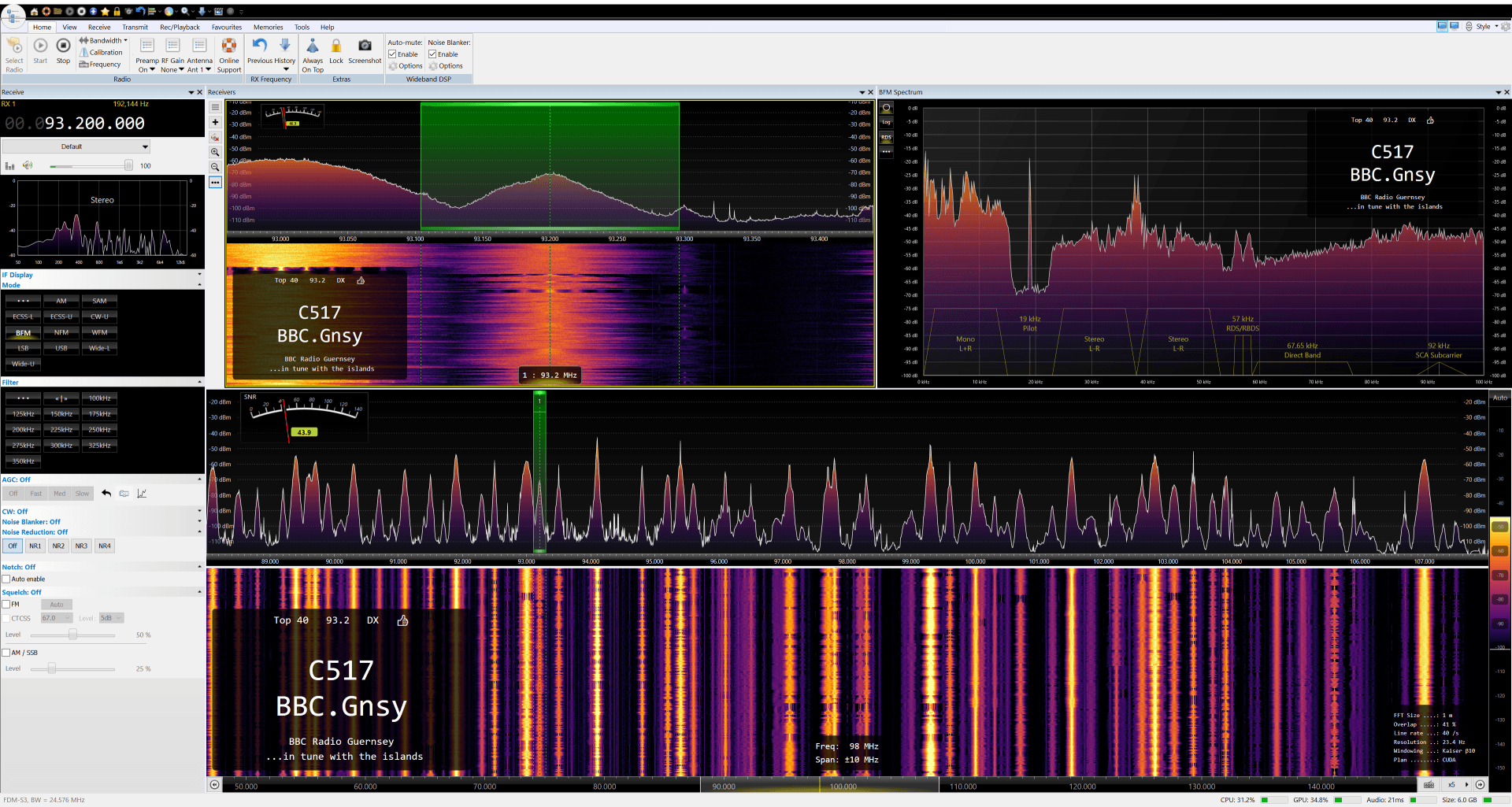Zoom in on the receiver spectrum
This screenshot has height=807, width=1512.
point(215,152)
